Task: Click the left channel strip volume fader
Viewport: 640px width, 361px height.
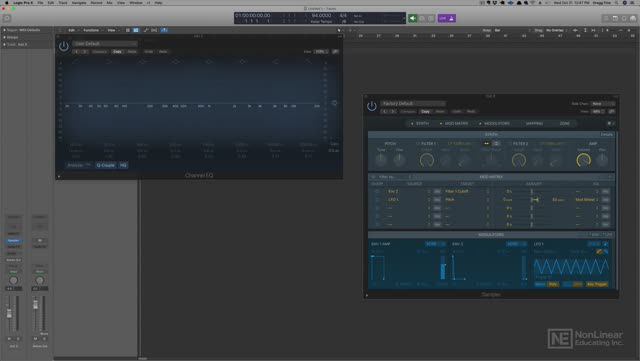Action: click(9, 313)
